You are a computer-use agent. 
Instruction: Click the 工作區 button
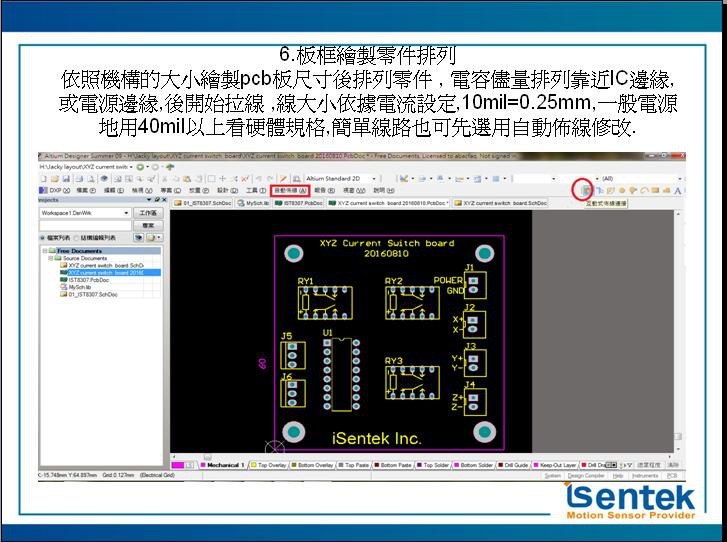coord(148,213)
